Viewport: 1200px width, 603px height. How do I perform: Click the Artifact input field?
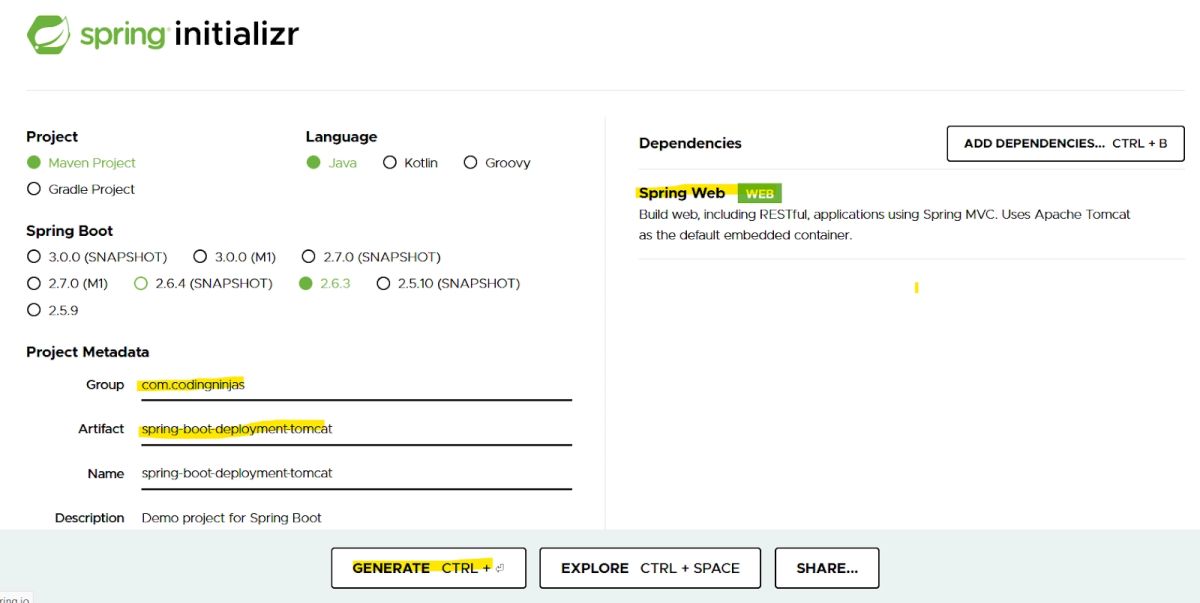tap(356, 429)
